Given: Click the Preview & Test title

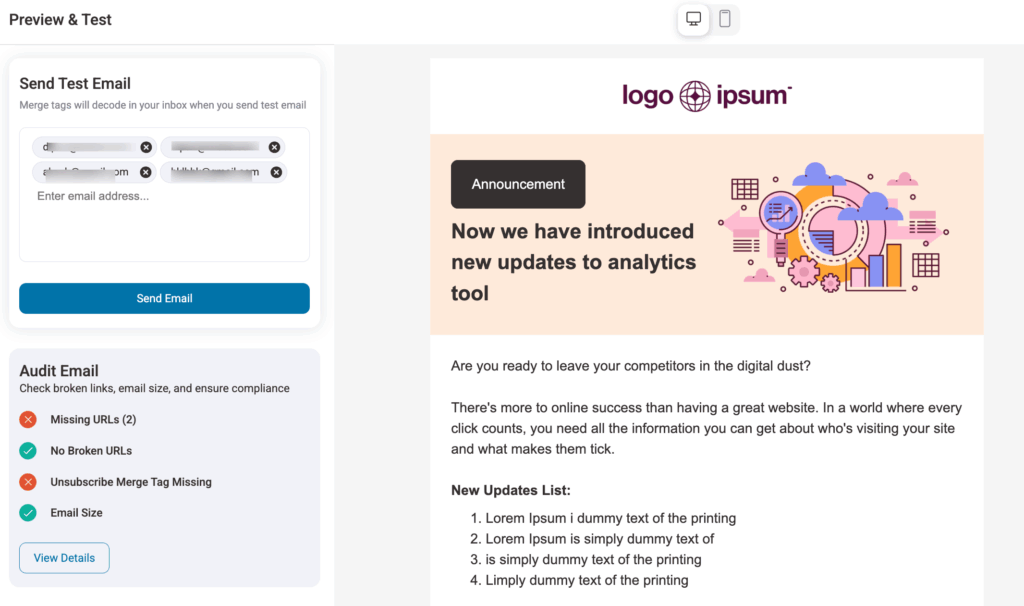Looking at the screenshot, I should tap(60, 19).
